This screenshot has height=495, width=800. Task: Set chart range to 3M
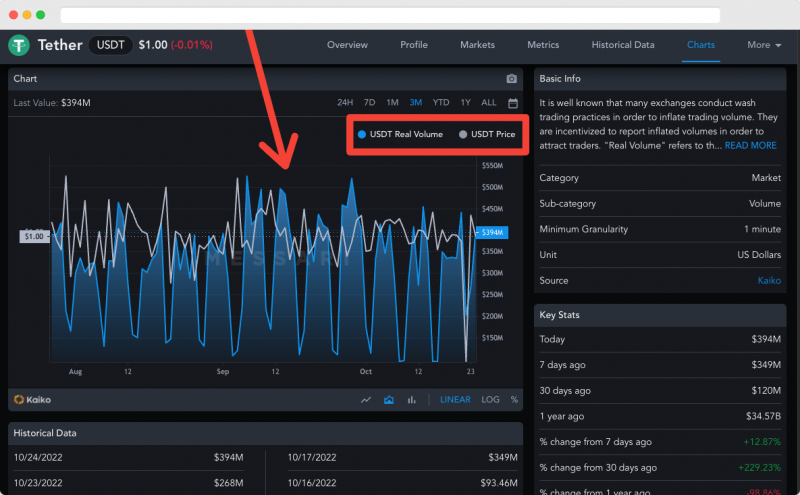pyautogui.click(x=415, y=103)
